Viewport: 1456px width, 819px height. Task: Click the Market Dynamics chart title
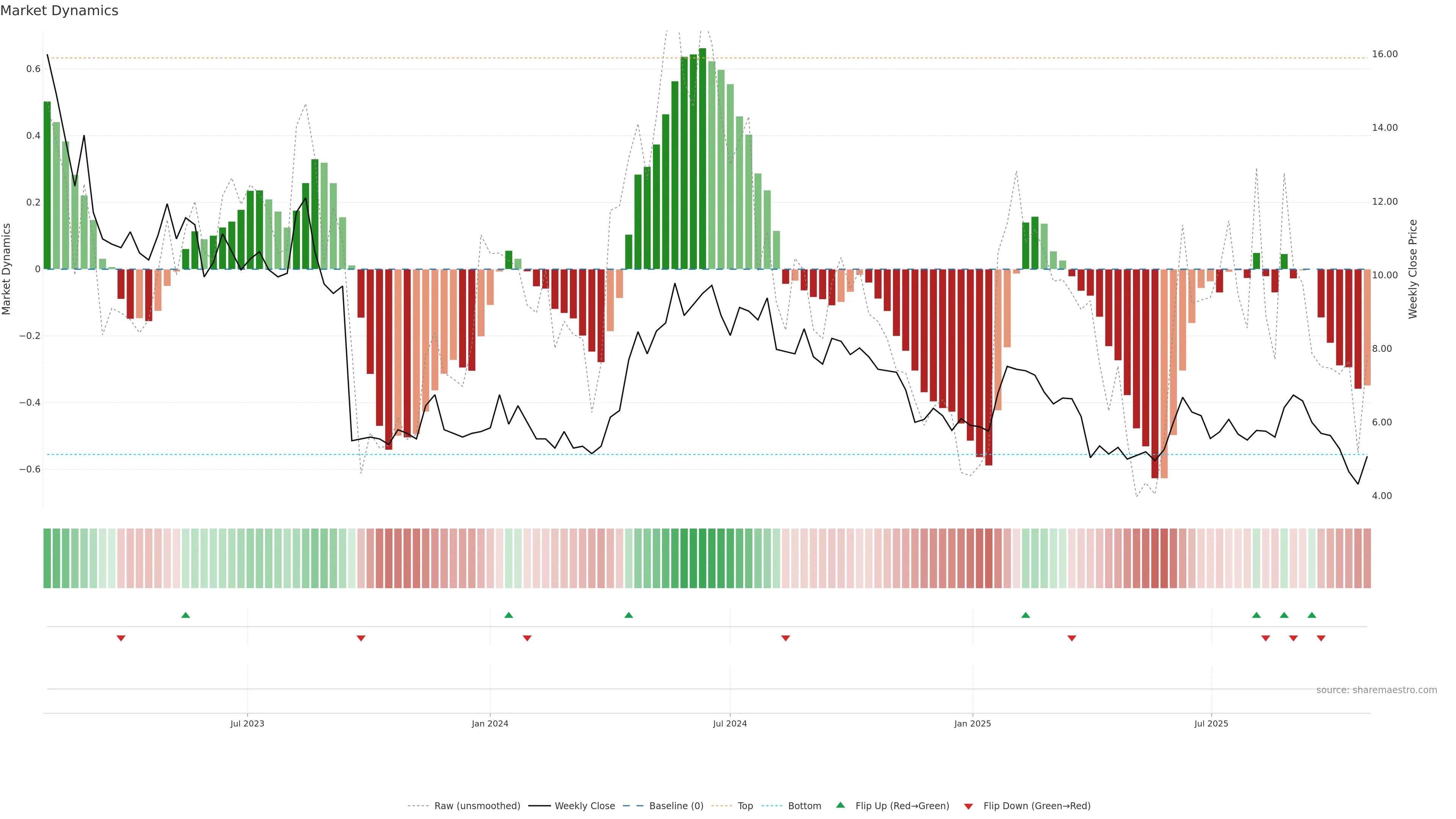point(60,11)
